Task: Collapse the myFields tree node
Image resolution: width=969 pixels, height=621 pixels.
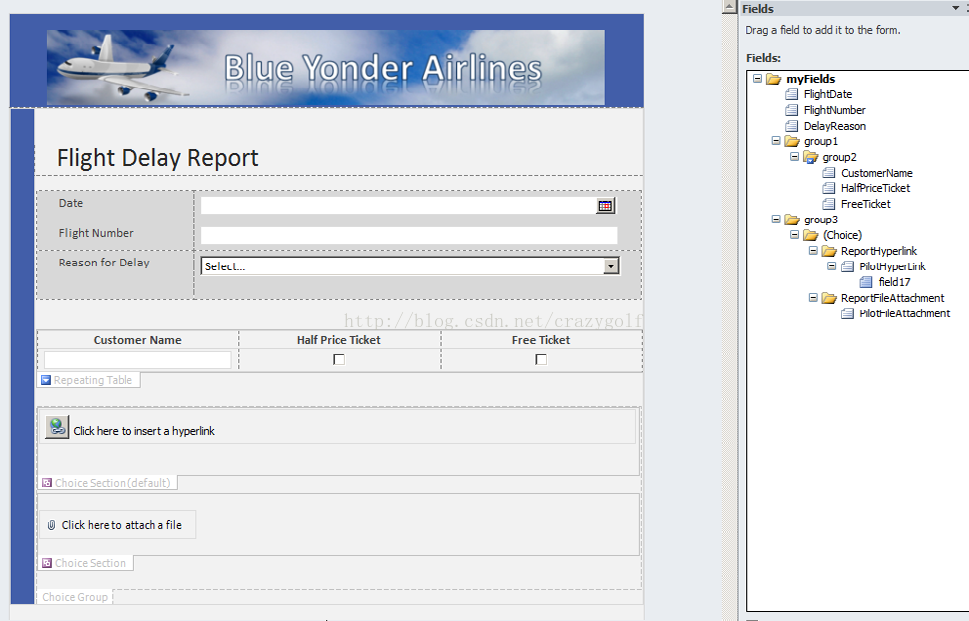Action: pos(757,78)
